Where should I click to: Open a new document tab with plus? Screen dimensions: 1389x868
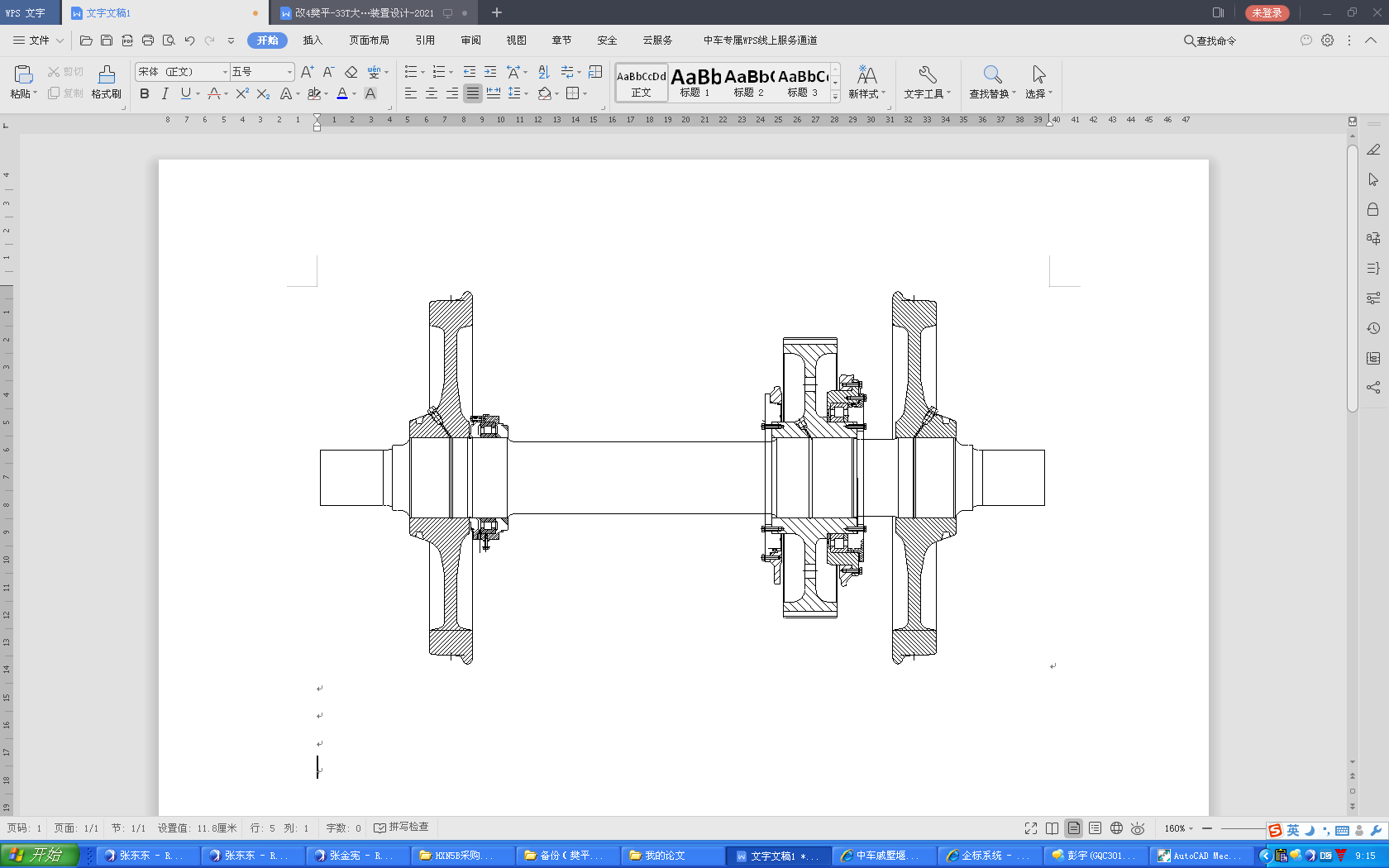(x=497, y=12)
